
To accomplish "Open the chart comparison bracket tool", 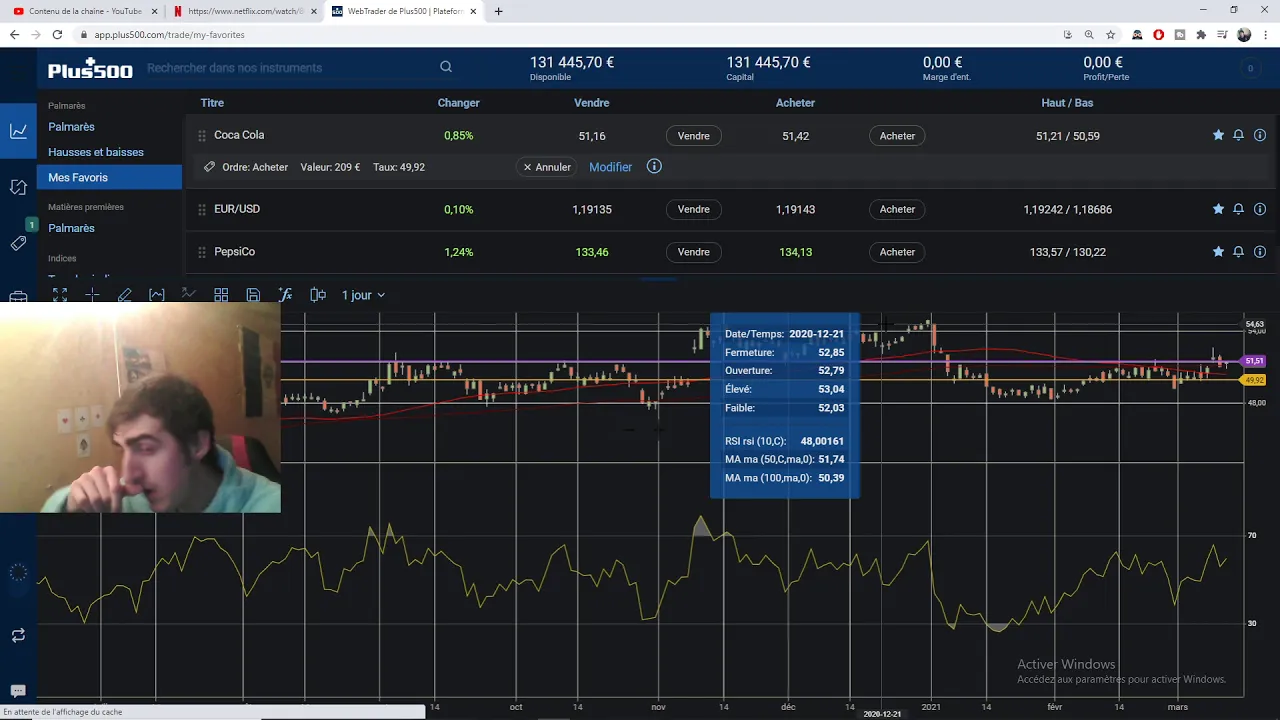I will click(157, 295).
